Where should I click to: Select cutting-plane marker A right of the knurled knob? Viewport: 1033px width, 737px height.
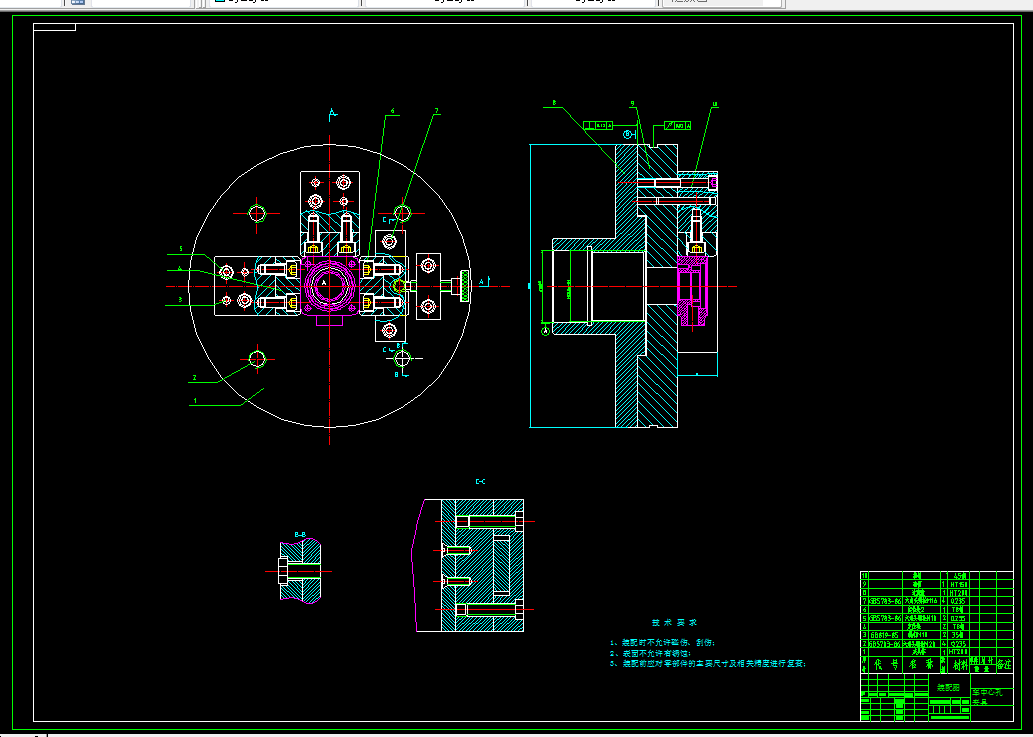tap(482, 282)
